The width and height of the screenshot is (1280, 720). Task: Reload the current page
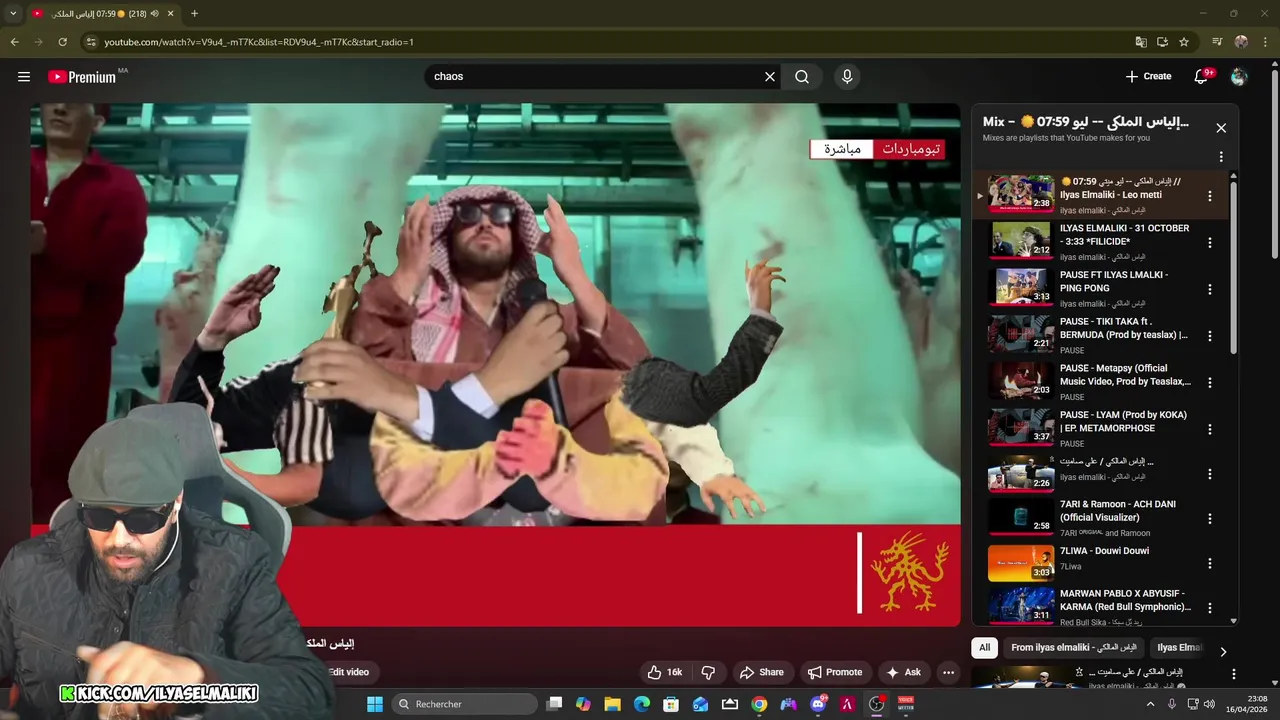(62, 42)
